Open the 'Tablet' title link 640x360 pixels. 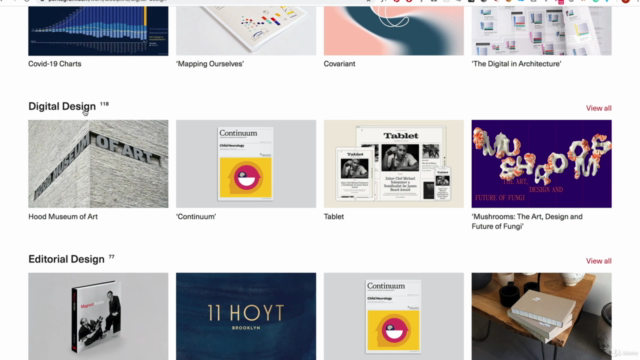(x=333, y=217)
